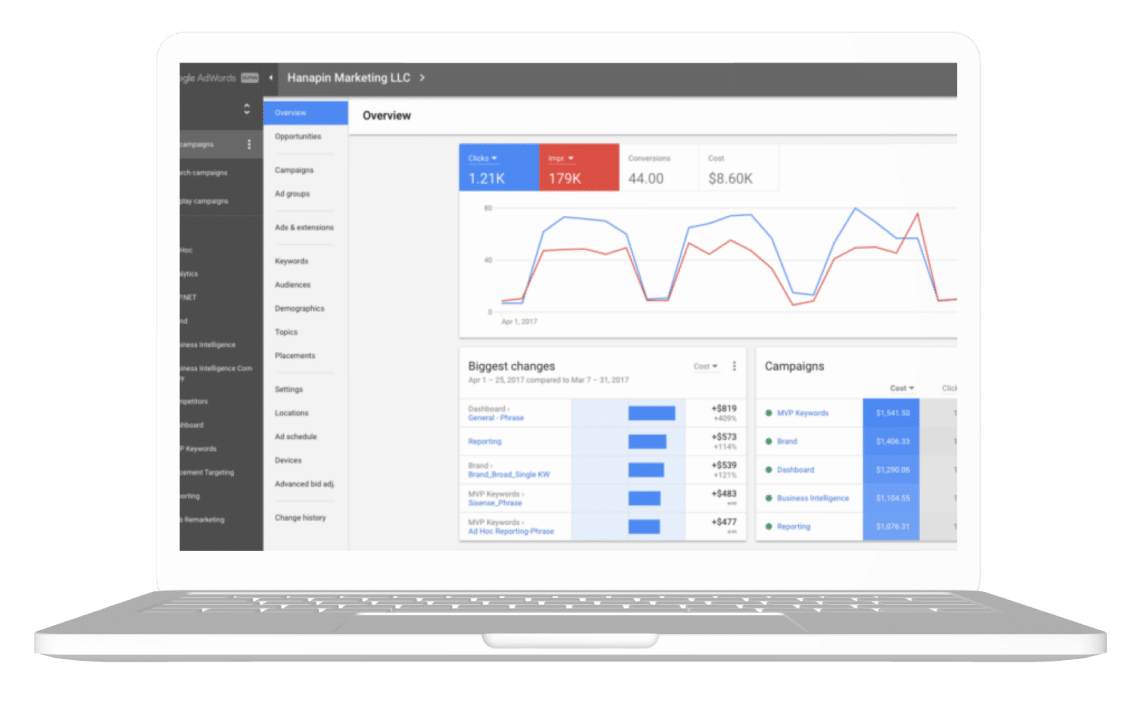Select Search campaigns in dark sidebar
The width and height of the screenshot is (1140, 704).
(x=204, y=173)
